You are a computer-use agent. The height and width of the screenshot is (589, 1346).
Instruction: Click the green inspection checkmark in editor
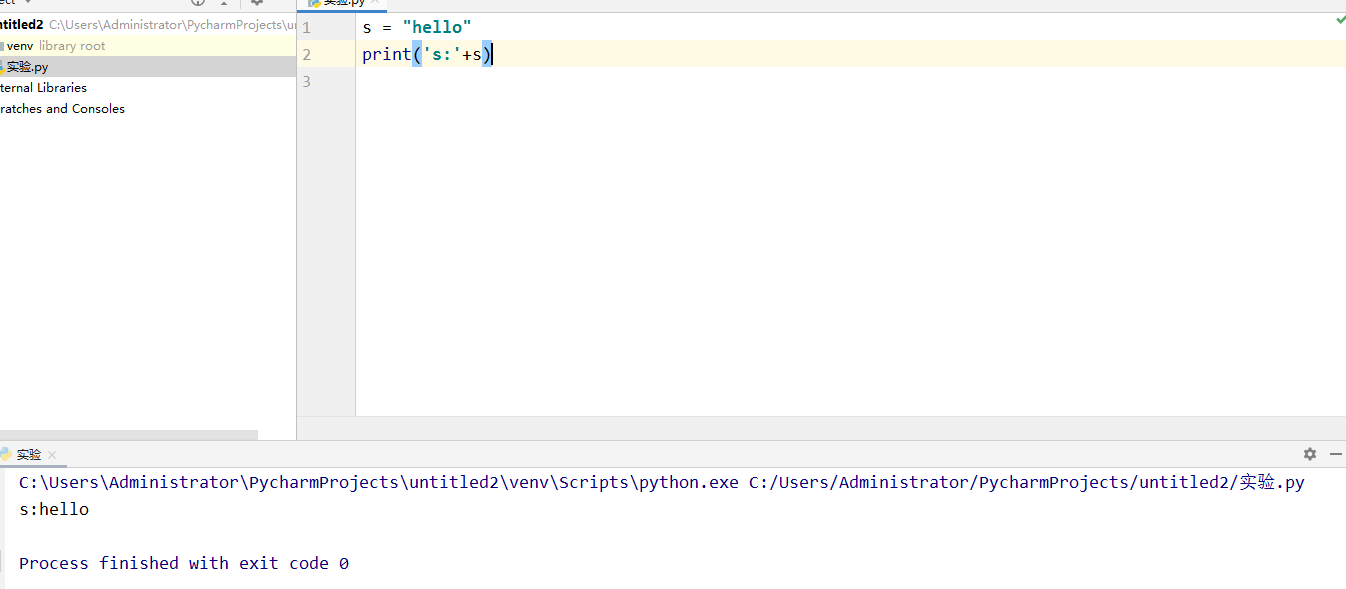(1340, 20)
